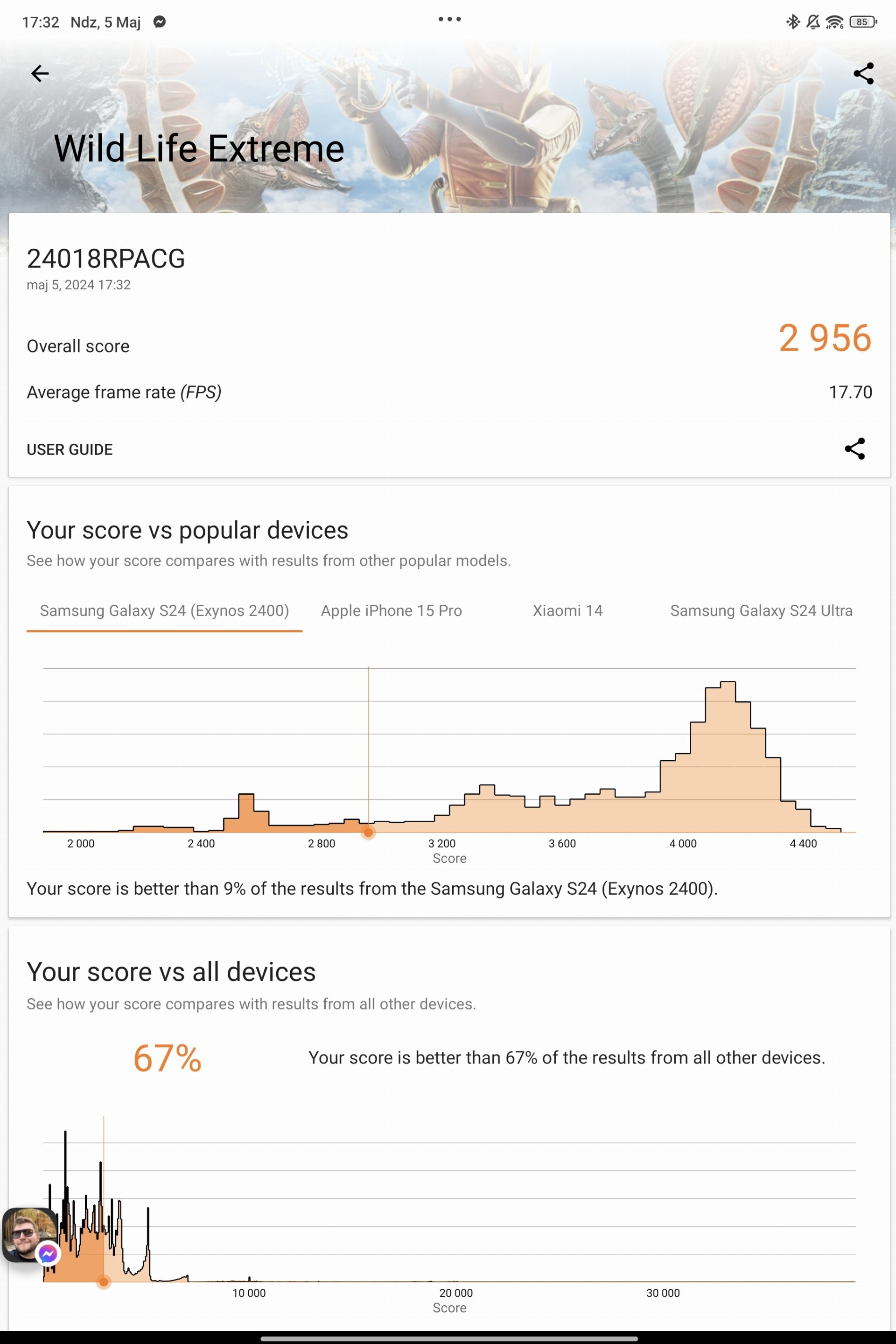
Task: Open the USER GUIDE link
Action: pyautogui.click(x=70, y=449)
